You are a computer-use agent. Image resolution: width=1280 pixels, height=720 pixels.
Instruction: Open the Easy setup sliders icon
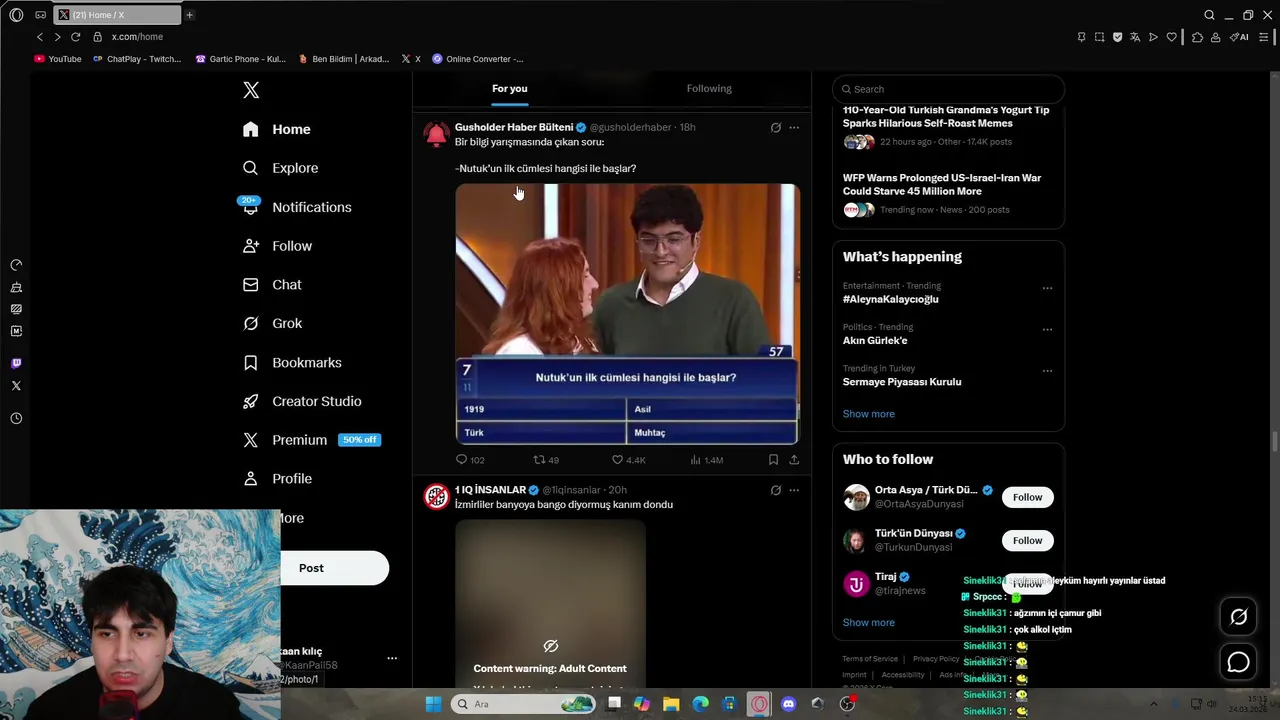pos(1264,37)
